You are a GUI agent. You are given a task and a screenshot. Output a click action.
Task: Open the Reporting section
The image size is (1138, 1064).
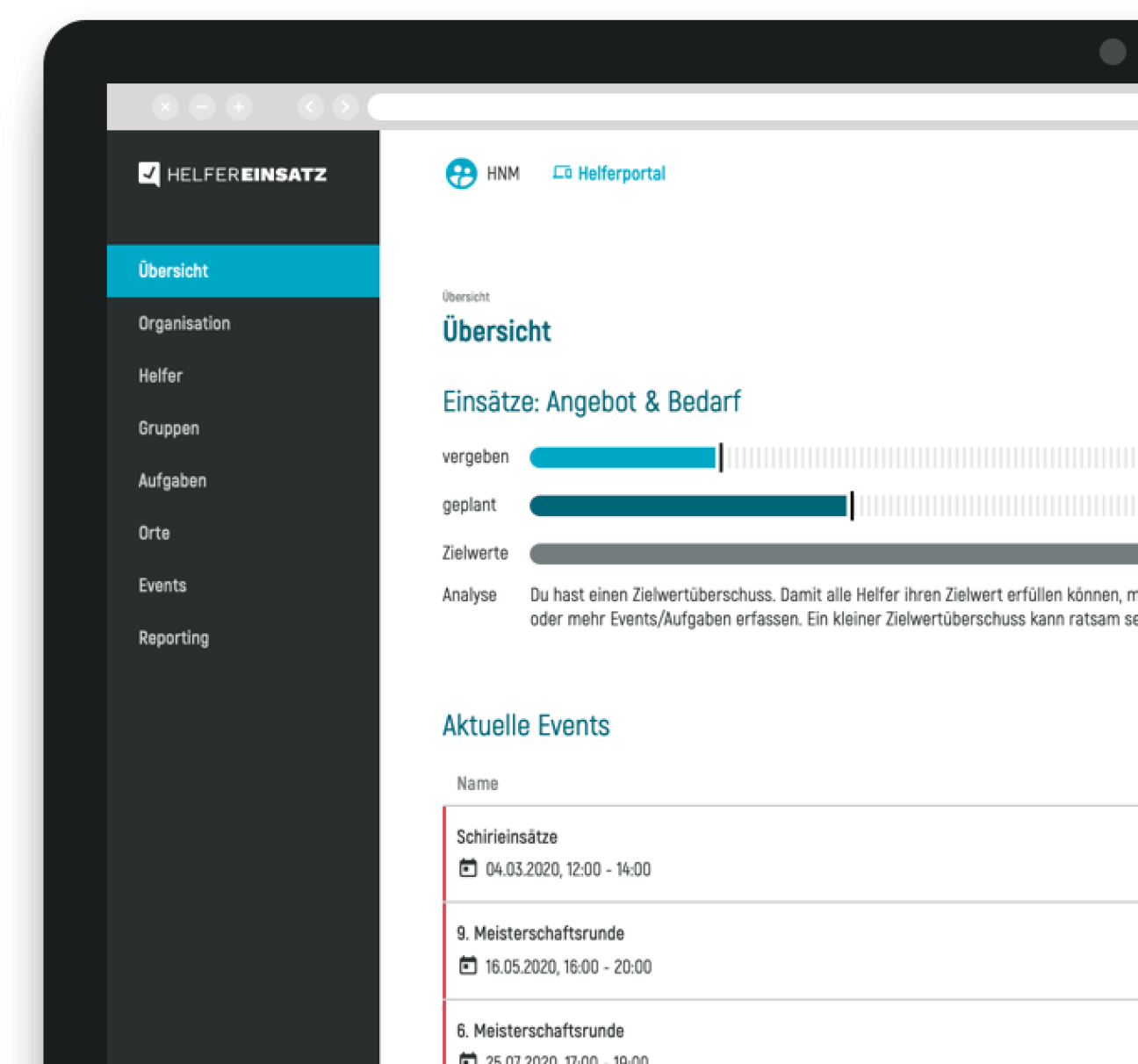(x=173, y=638)
